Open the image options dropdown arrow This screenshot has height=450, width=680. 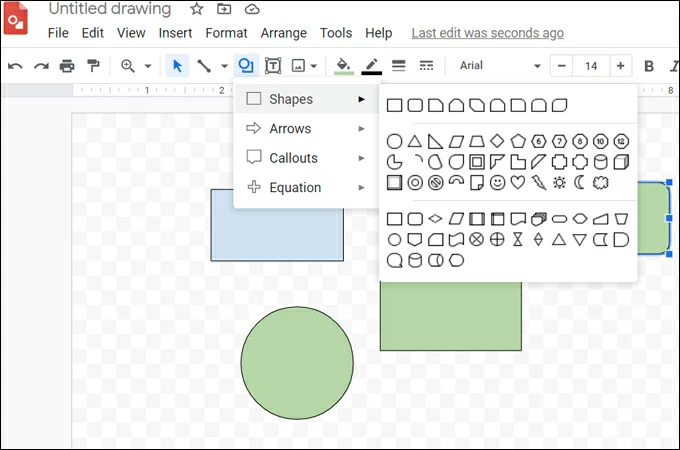[x=314, y=66]
